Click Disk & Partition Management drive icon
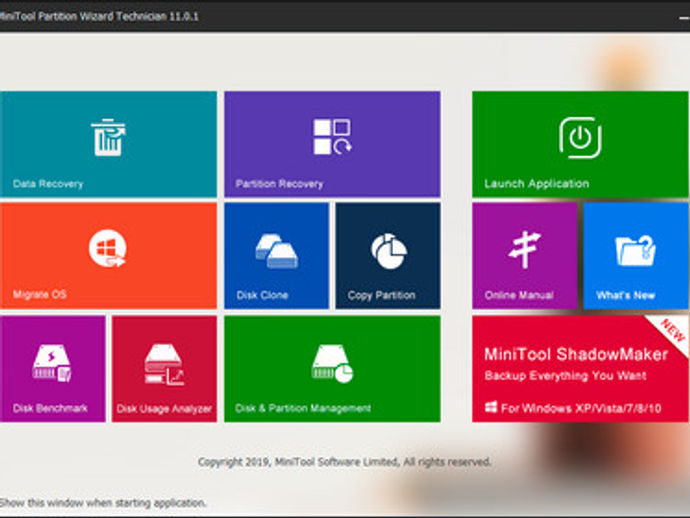The height and width of the screenshot is (518, 690). (x=332, y=364)
